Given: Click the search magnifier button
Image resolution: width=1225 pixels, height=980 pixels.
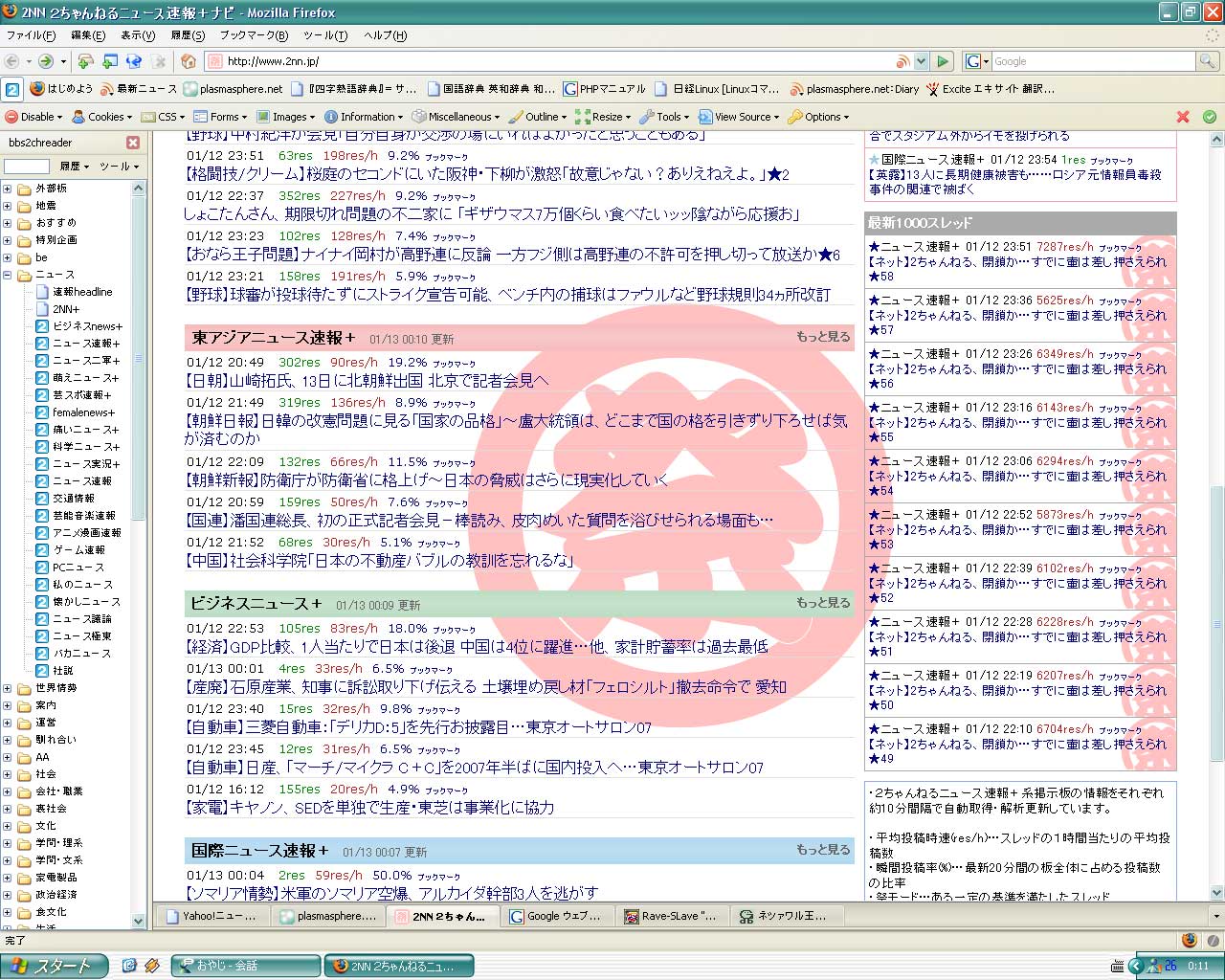Looking at the screenshot, I should (x=1208, y=61).
